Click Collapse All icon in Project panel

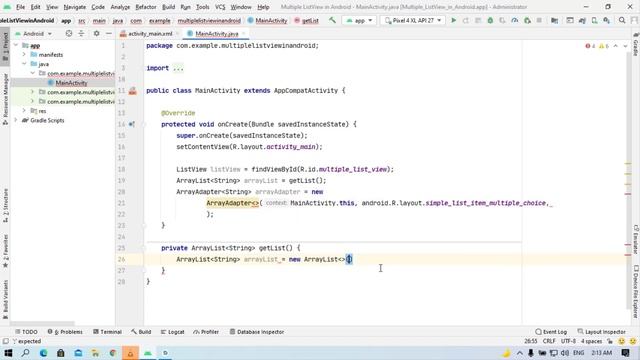(81, 33)
